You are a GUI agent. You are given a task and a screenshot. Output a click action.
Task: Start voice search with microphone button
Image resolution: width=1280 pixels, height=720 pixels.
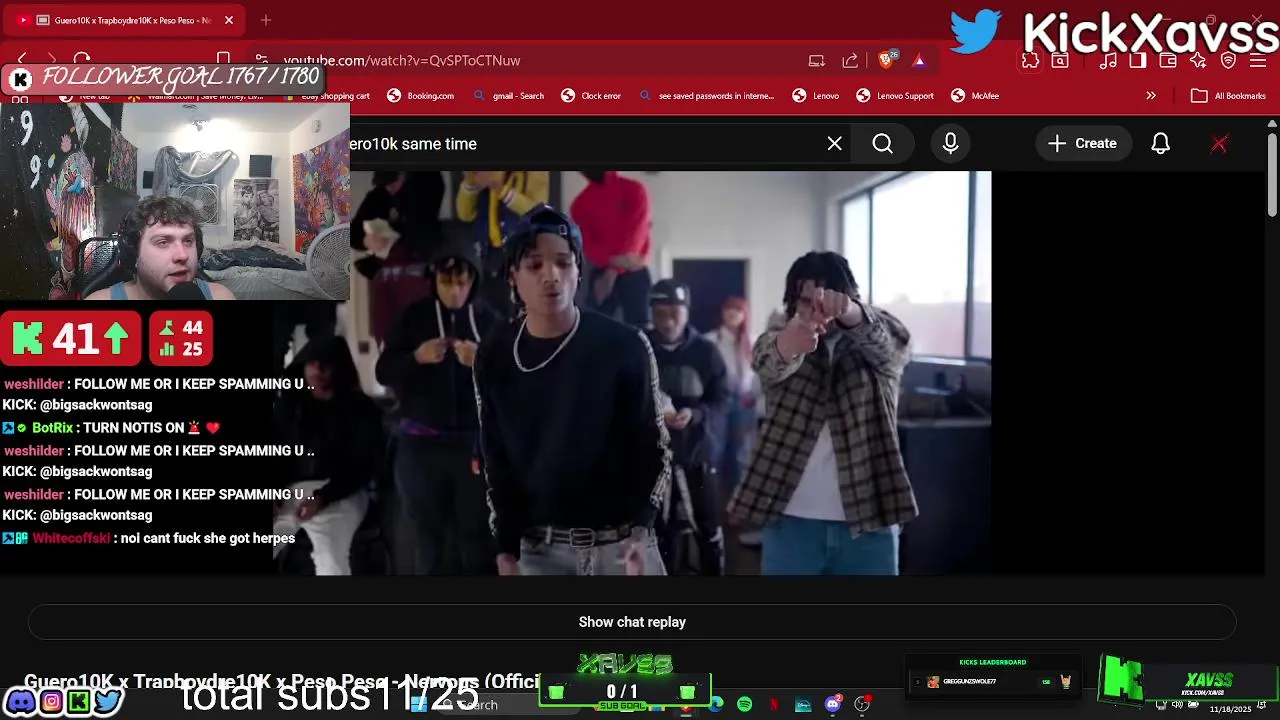pyautogui.click(x=951, y=144)
